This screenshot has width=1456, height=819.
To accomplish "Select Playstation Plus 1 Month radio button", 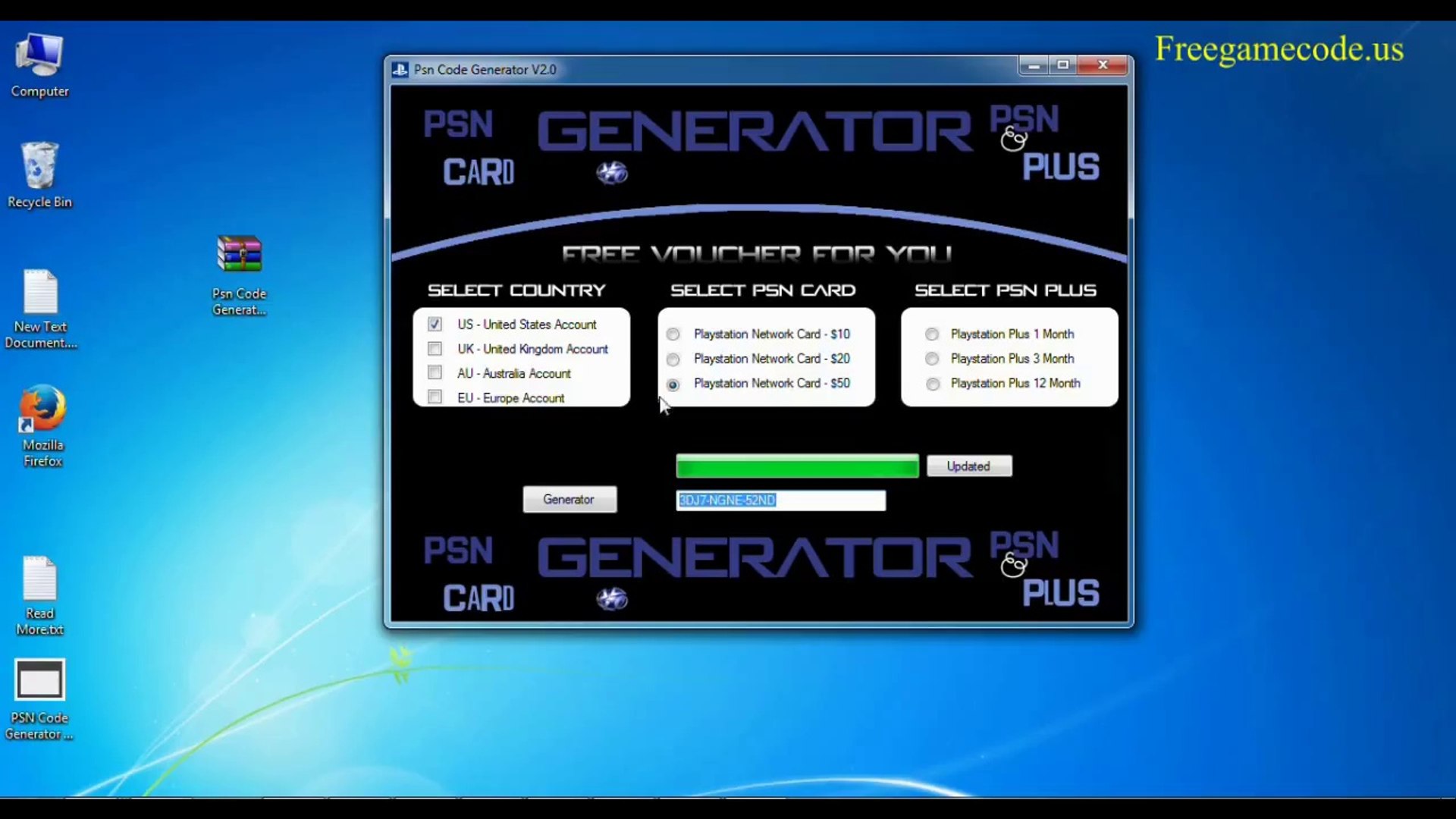I will coord(930,334).
